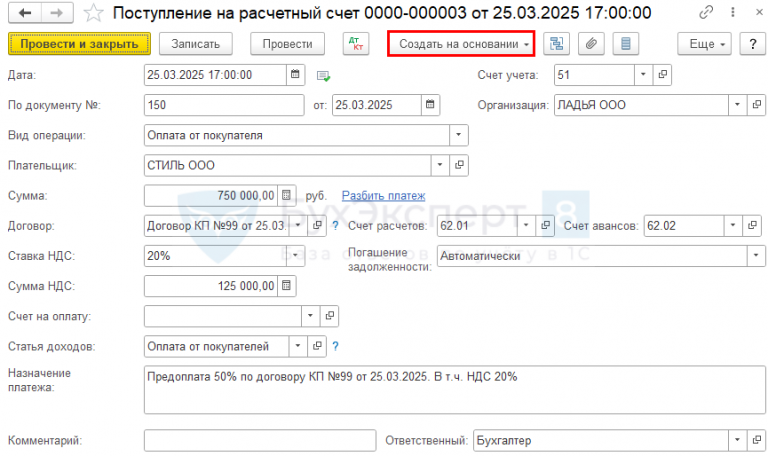The width and height of the screenshot is (768, 456).
Task: Open Еще menu
Action: click(x=704, y=44)
